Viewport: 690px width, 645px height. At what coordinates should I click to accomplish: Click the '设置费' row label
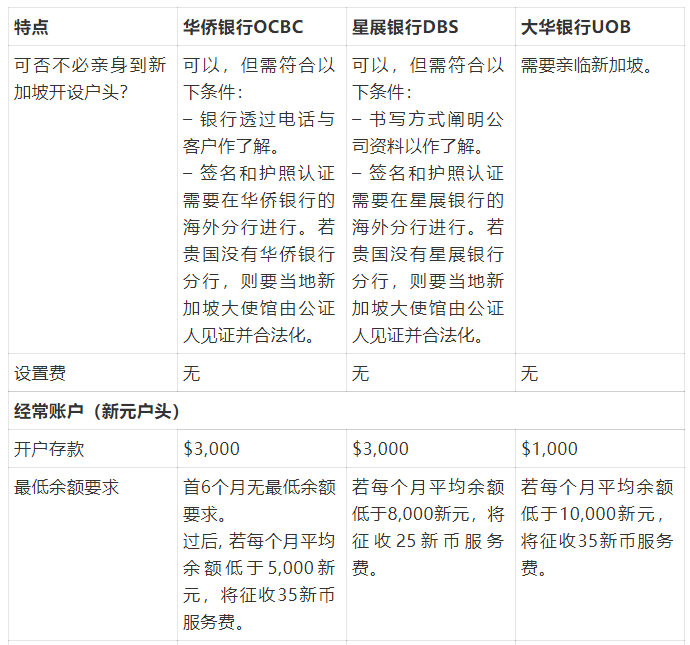(x=40, y=374)
